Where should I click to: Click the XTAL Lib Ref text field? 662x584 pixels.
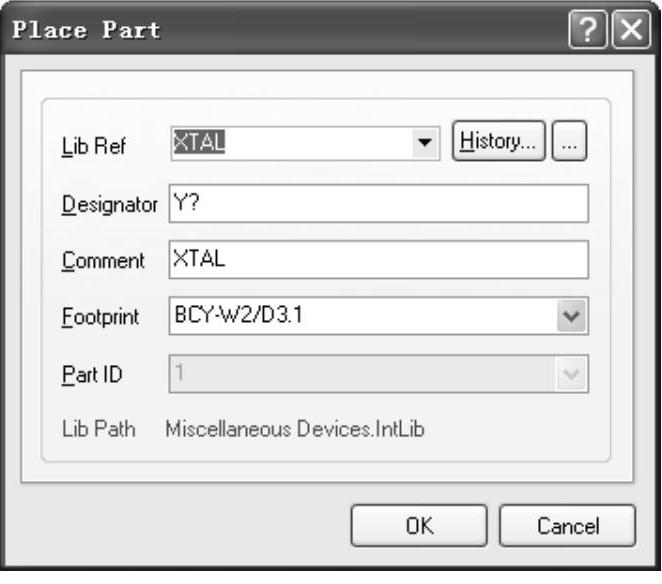290,143
